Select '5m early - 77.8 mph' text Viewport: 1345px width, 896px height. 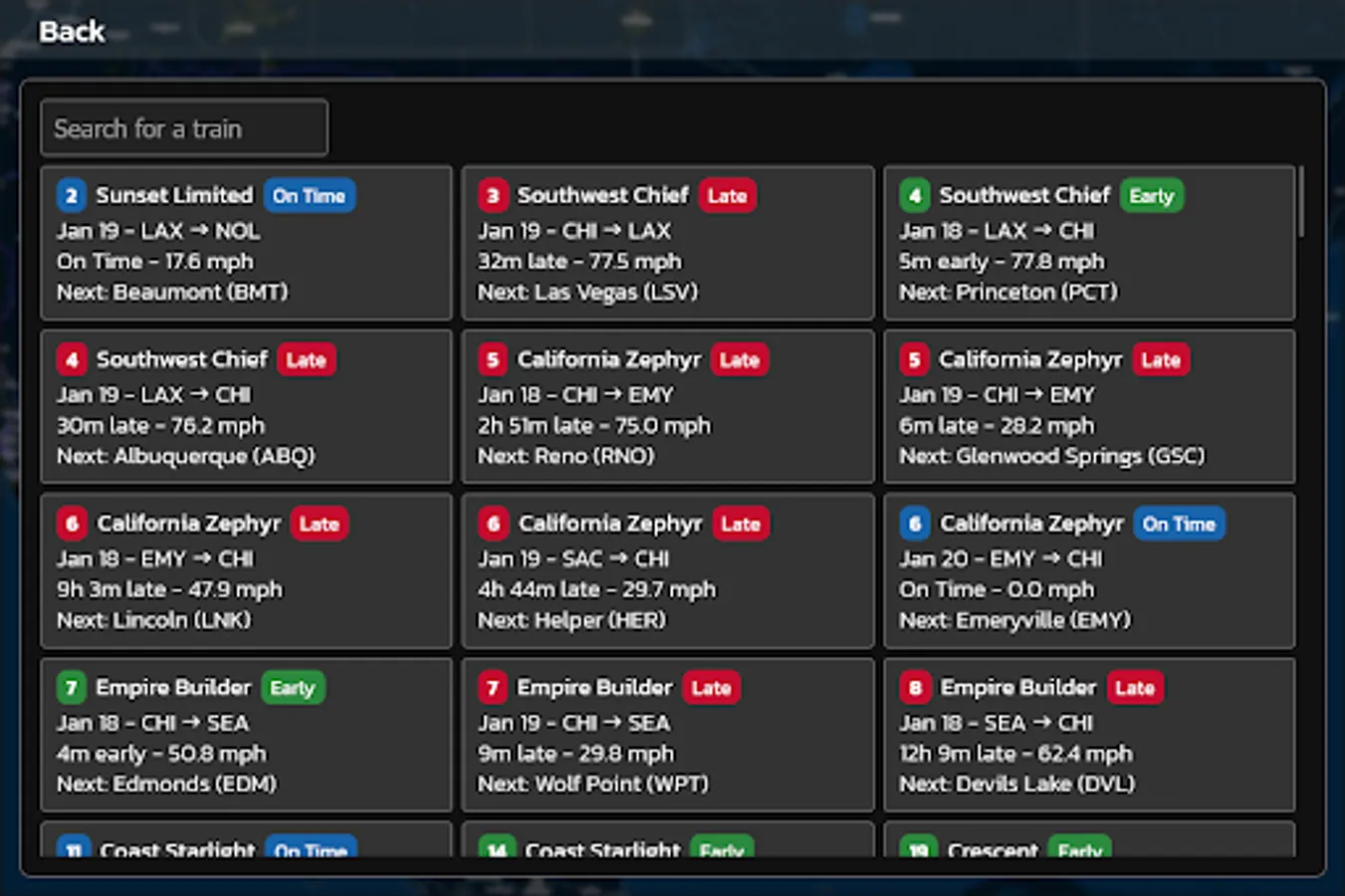pyautogui.click(x=1002, y=262)
